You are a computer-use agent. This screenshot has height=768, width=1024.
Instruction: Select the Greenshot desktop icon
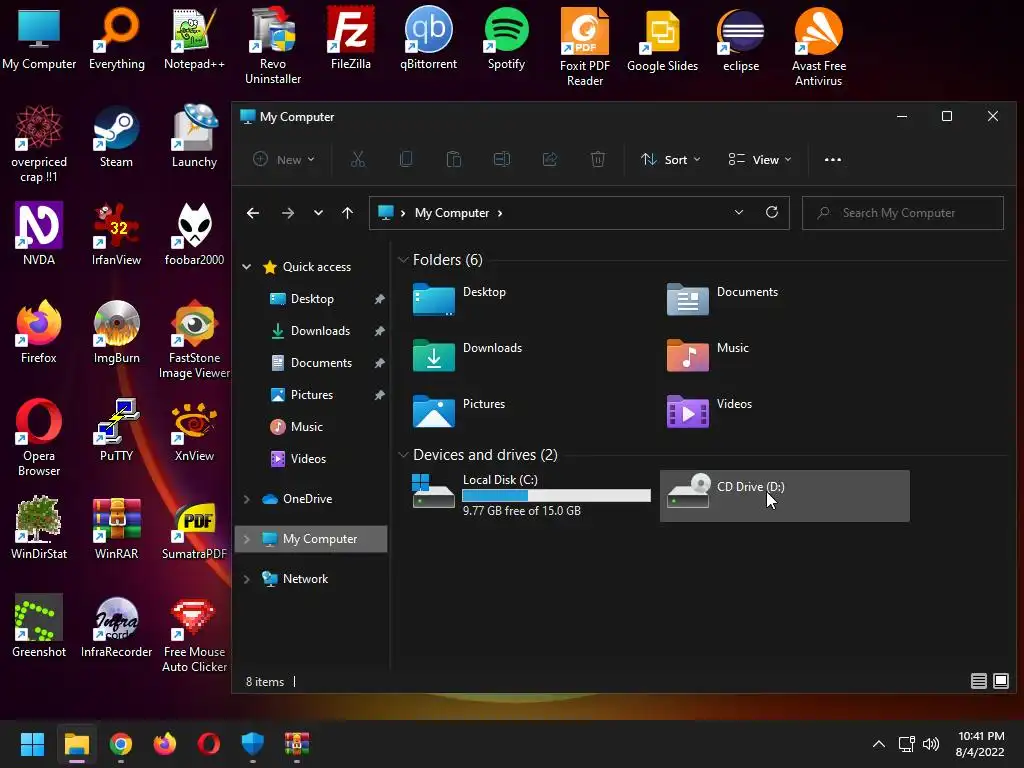pyautogui.click(x=39, y=626)
